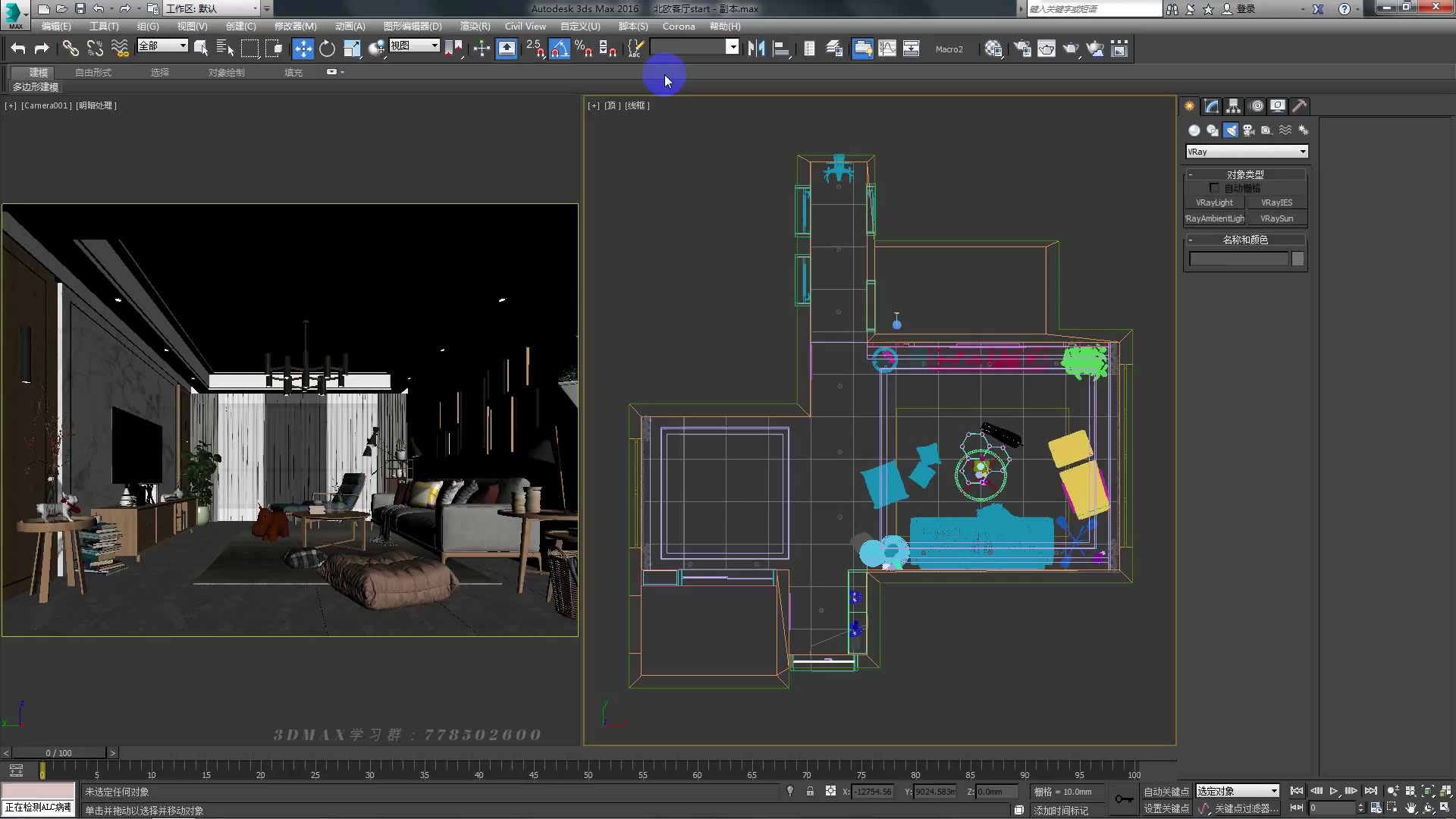Image resolution: width=1456 pixels, height=819 pixels.
Task: Click the Mirror tool icon
Action: pyautogui.click(x=756, y=49)
